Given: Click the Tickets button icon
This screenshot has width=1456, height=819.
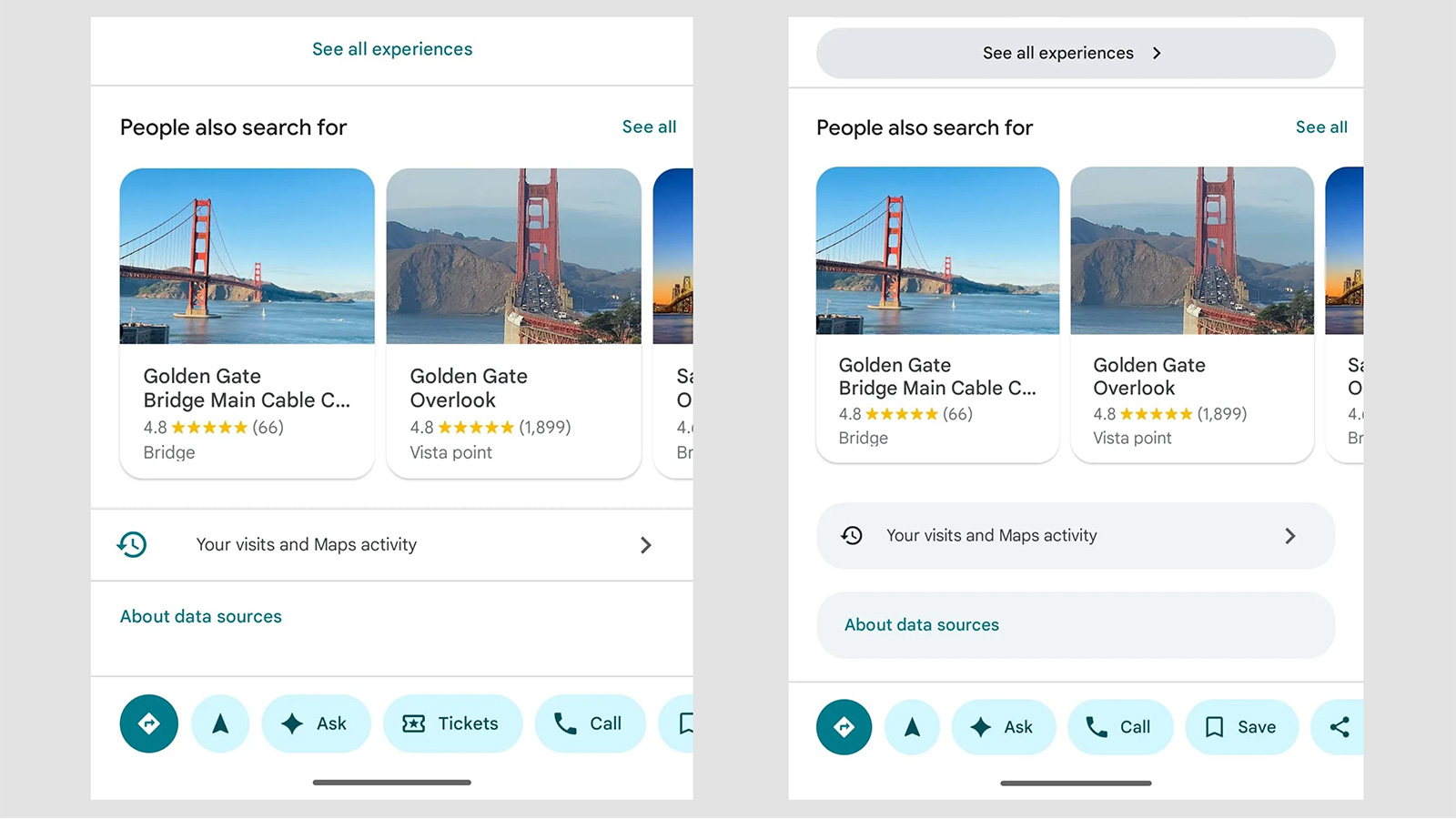Looking at the screenshot, I should point(414,723).
